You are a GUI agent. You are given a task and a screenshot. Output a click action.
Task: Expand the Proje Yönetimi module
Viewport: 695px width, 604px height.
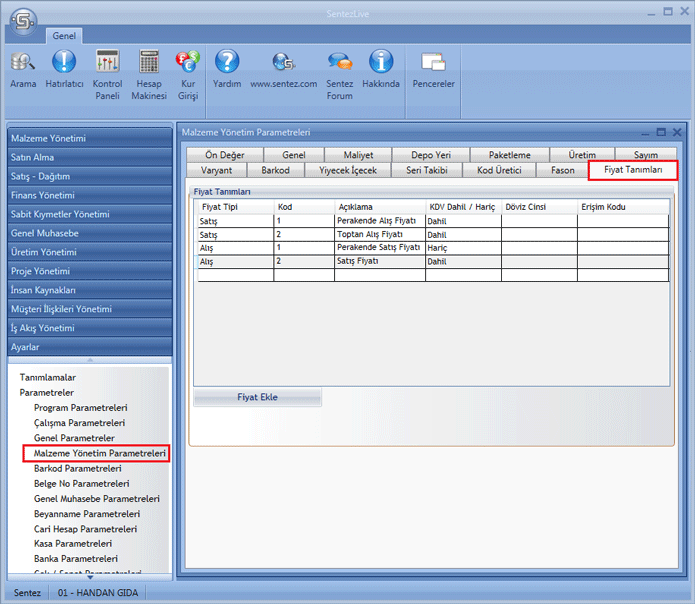[x=90, y=271]
